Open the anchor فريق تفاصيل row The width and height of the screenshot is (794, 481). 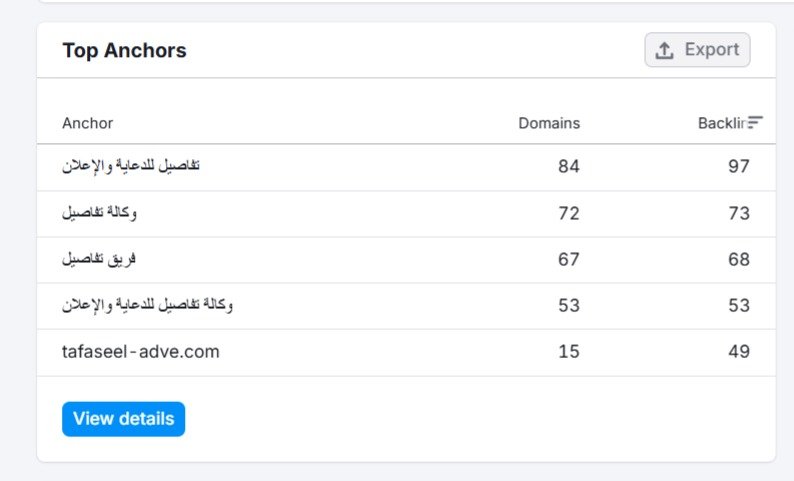click(99, 259)
